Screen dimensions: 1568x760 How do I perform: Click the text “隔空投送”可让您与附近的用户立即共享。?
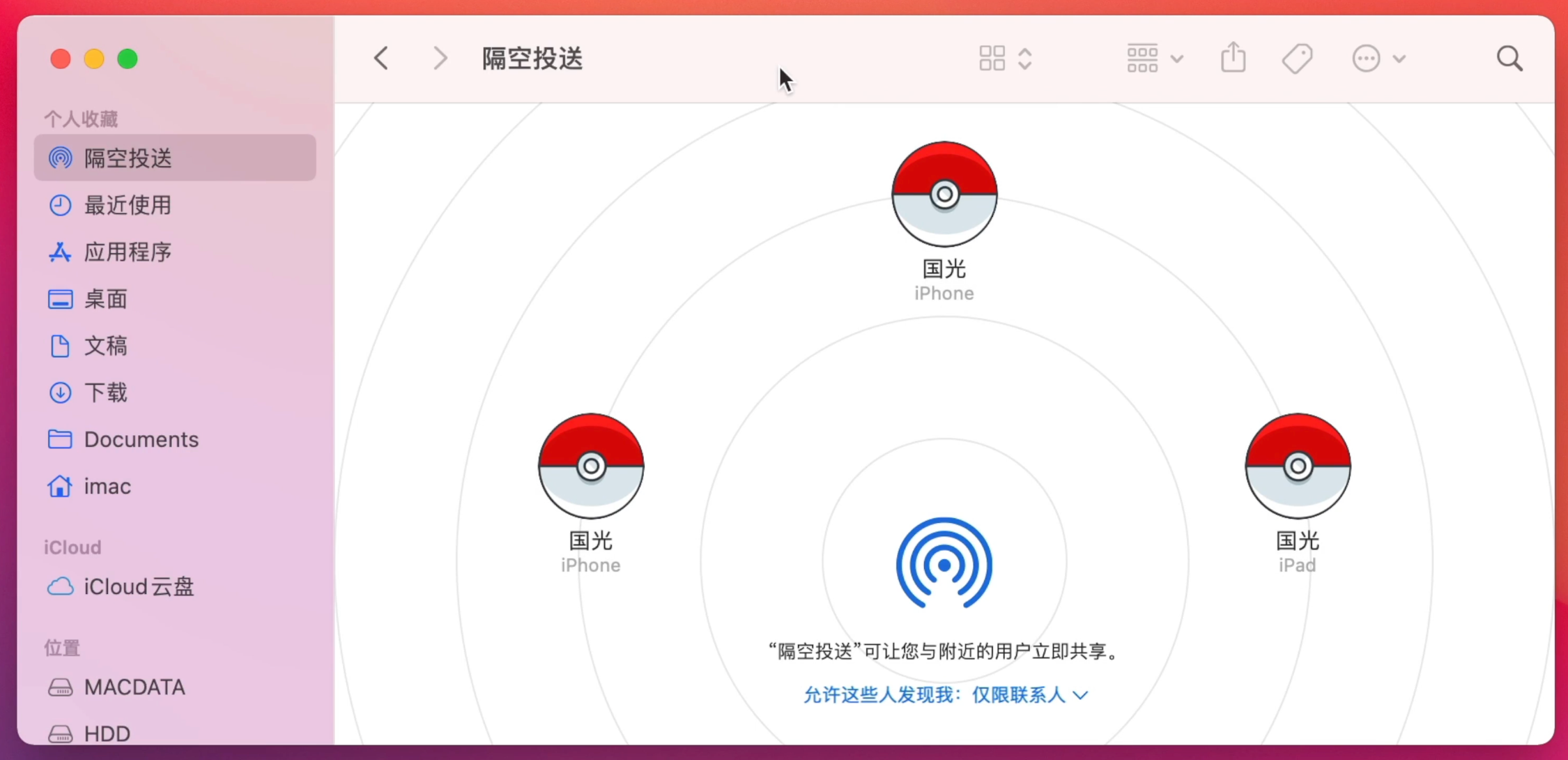[944, 651]
